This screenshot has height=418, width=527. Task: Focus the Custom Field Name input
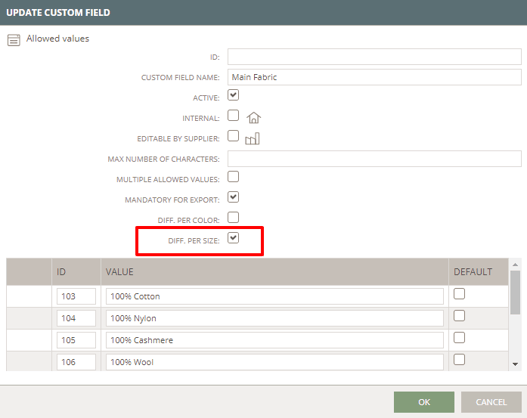pos(374,77)
